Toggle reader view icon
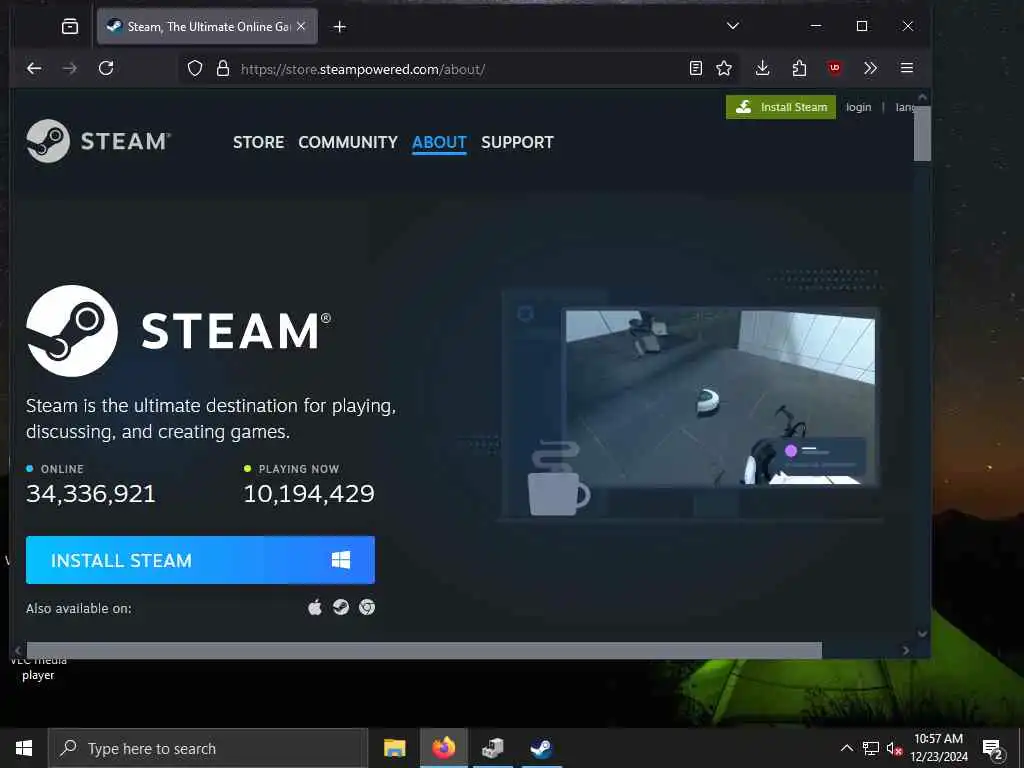1024x768 pixels. pyautogui.click(x=696, y=68)
